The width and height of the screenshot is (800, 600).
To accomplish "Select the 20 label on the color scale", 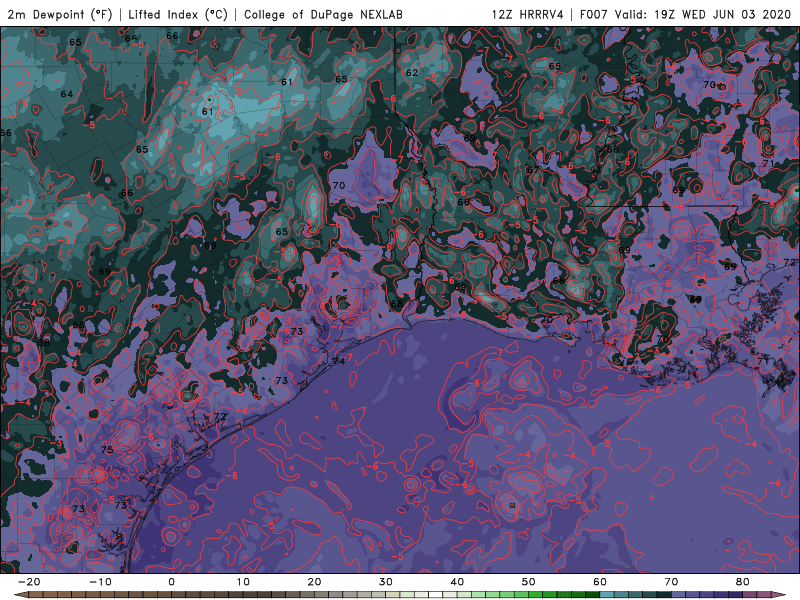I will [314, 582].
